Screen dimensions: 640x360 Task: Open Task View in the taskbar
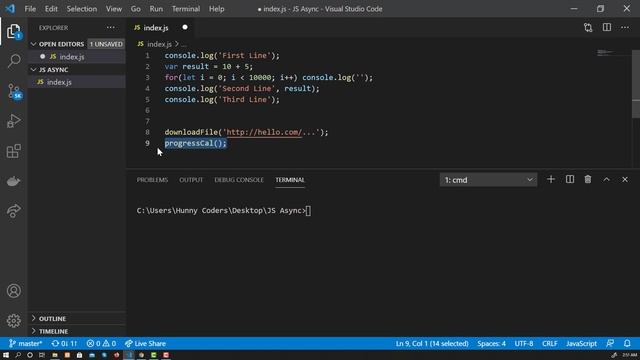pyautogui.click(x=42, y=355)
